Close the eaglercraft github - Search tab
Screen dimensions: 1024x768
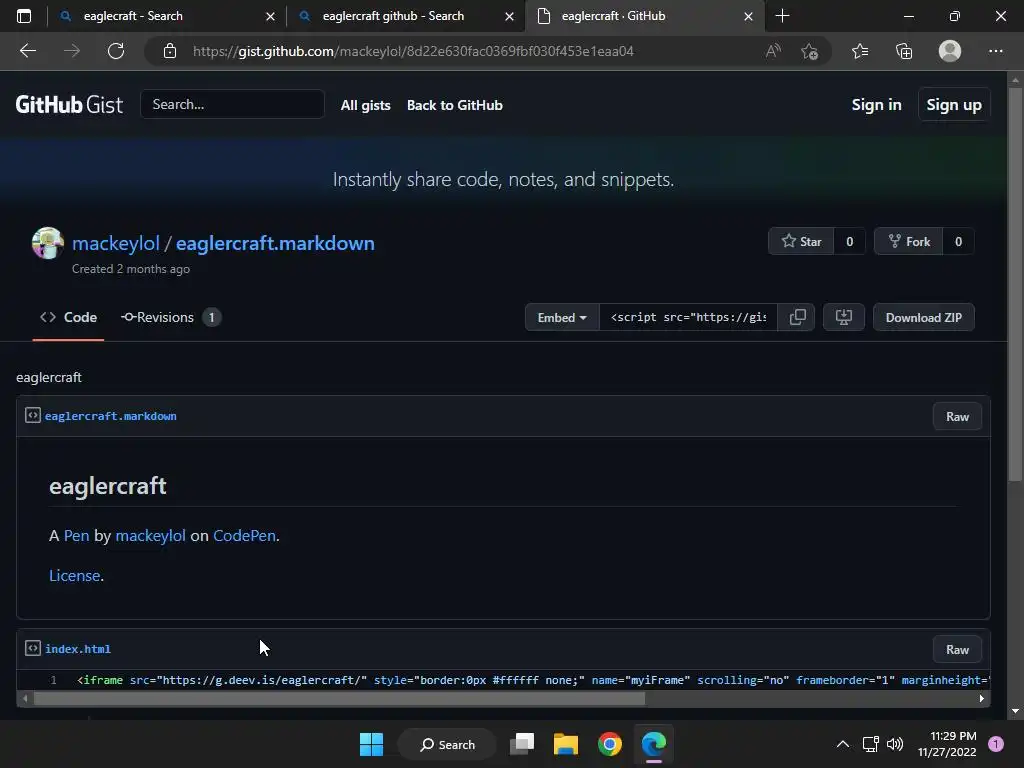tap(509, 16)
